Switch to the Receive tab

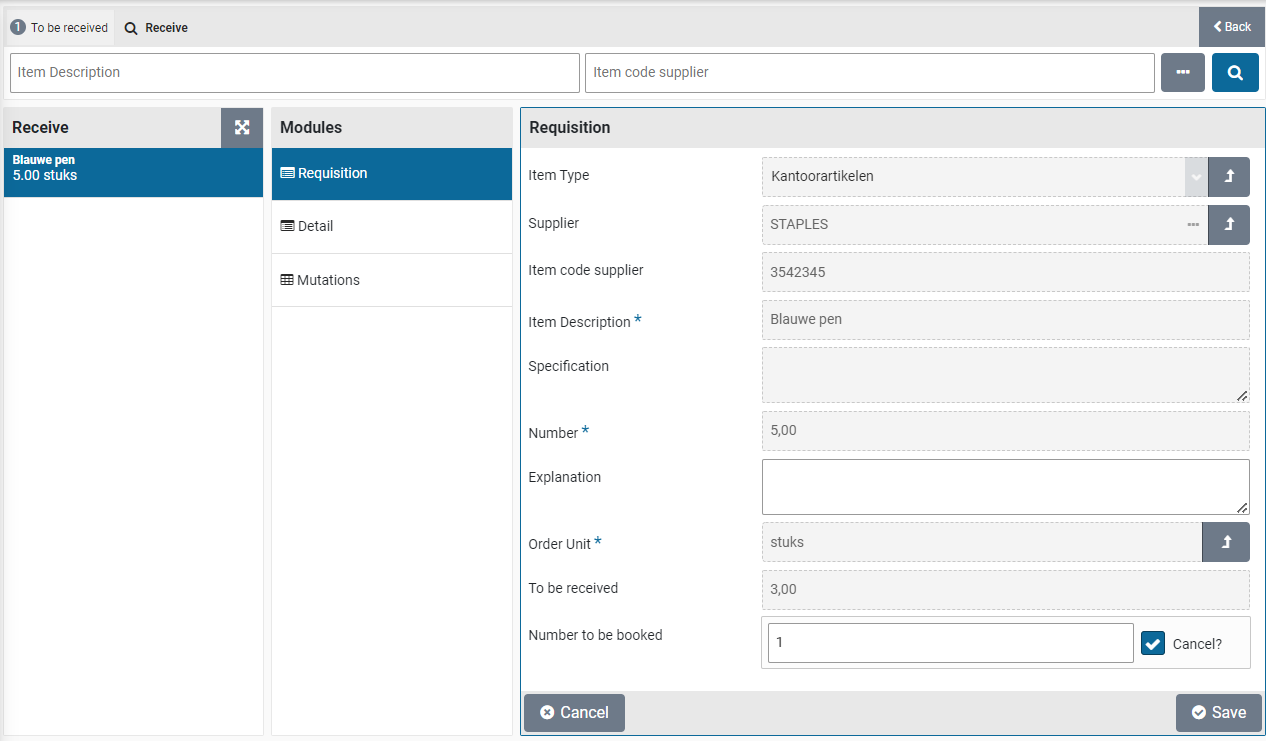157,28
